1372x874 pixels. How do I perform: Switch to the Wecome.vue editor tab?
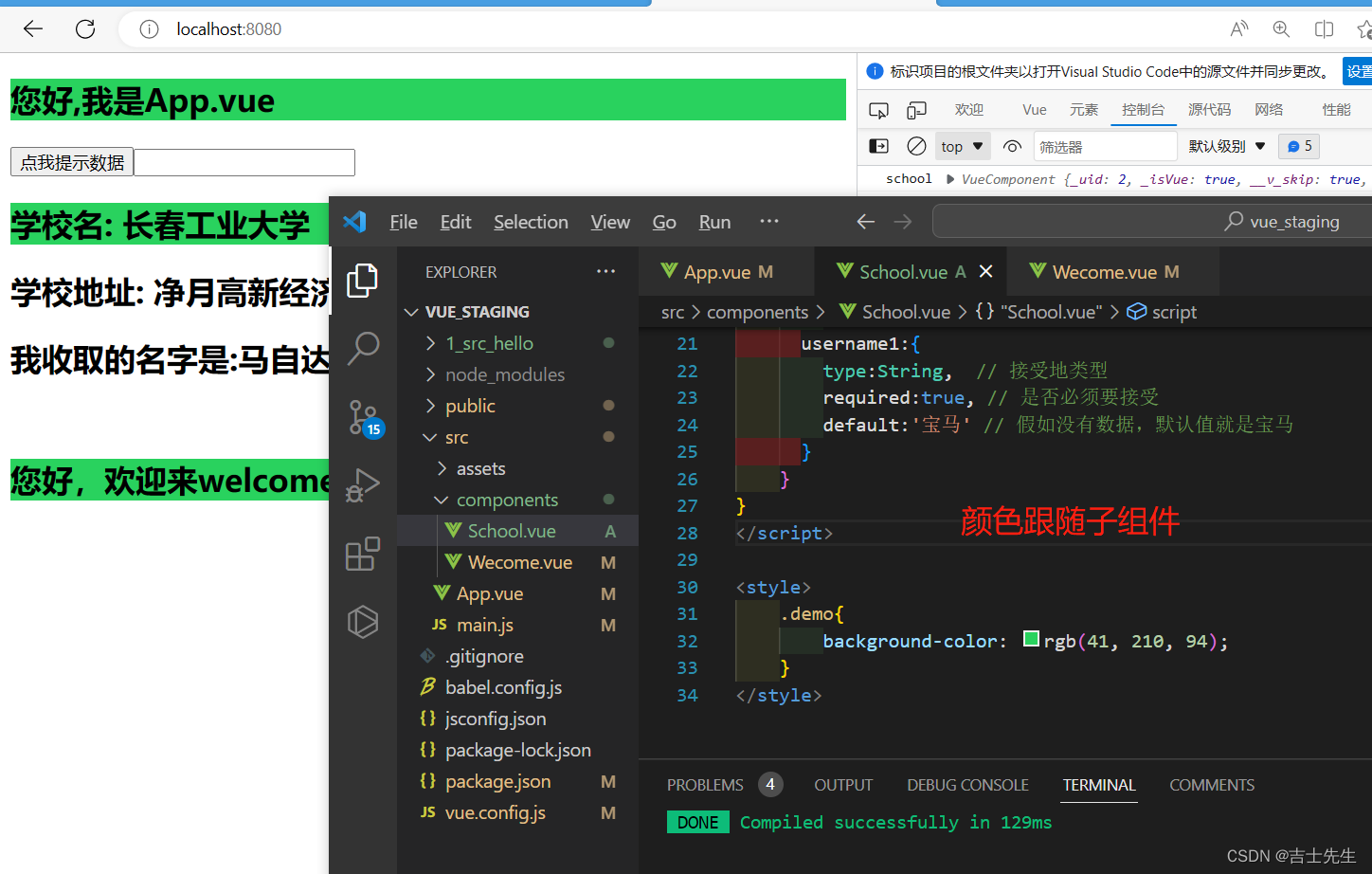1112,271
